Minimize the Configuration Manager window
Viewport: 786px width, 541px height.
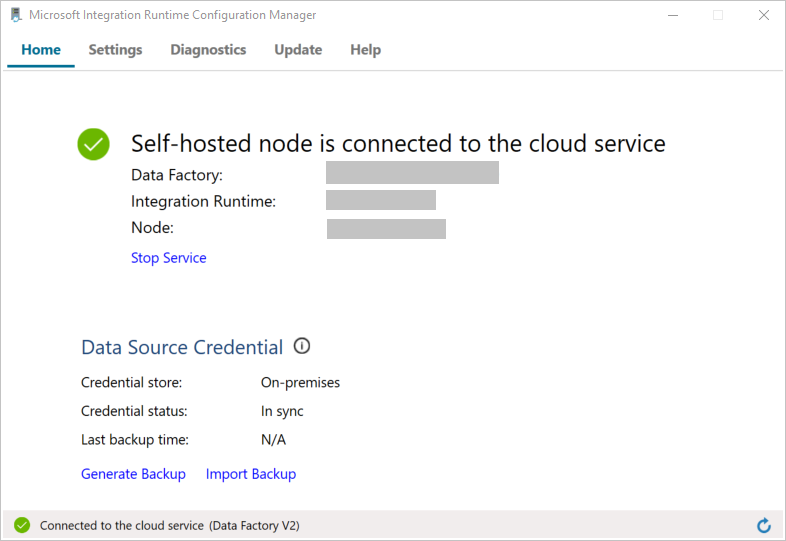pyautogui.click(x=671, y=15)
